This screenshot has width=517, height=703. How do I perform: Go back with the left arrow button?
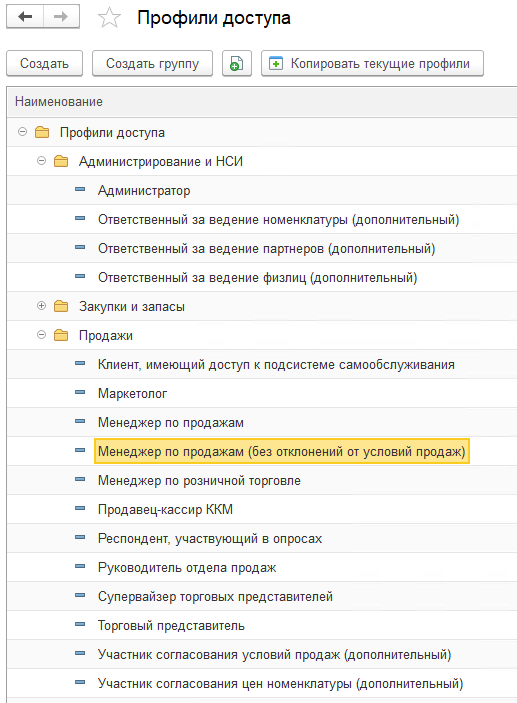[x=25, y=17]
